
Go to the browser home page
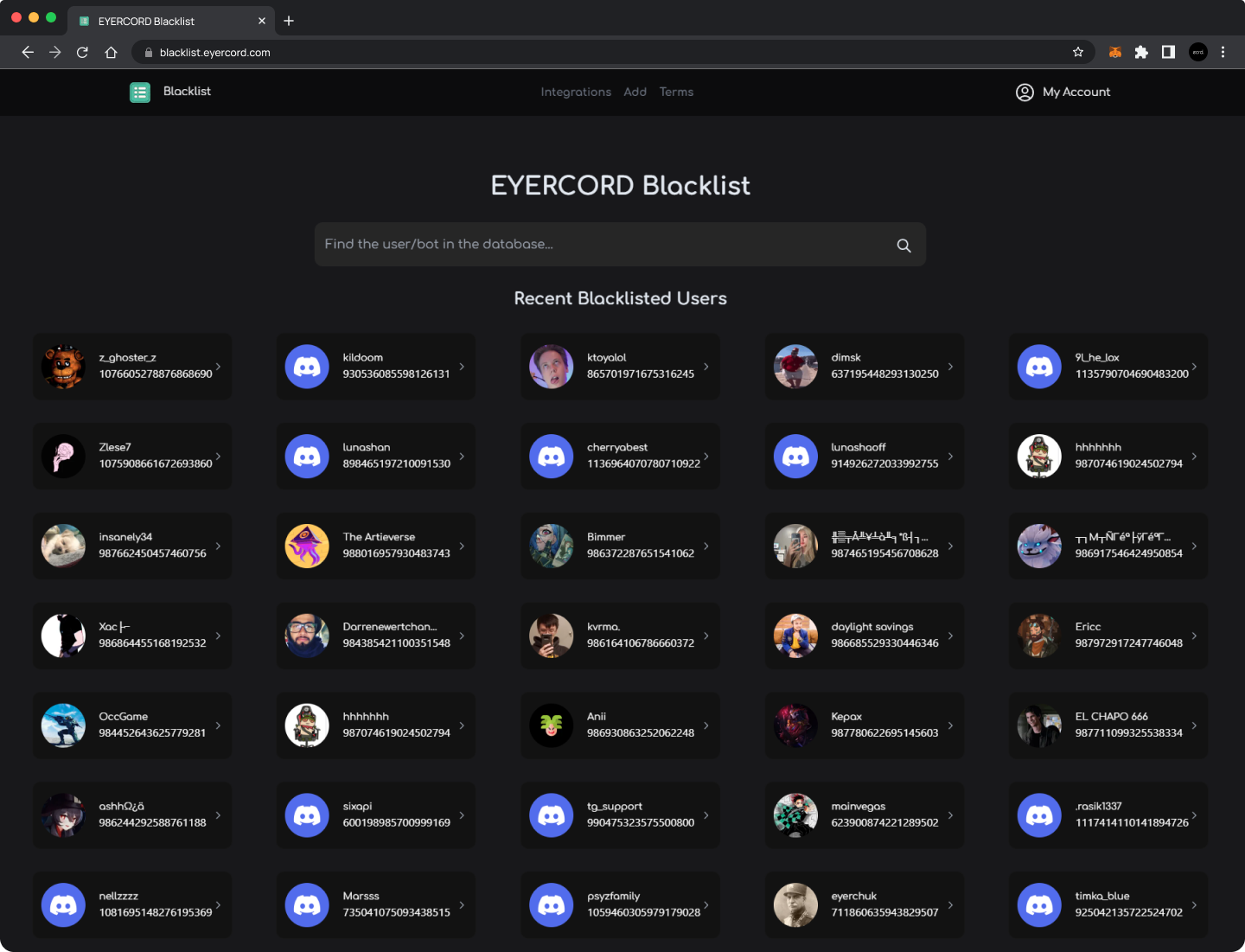click(111, 53)
